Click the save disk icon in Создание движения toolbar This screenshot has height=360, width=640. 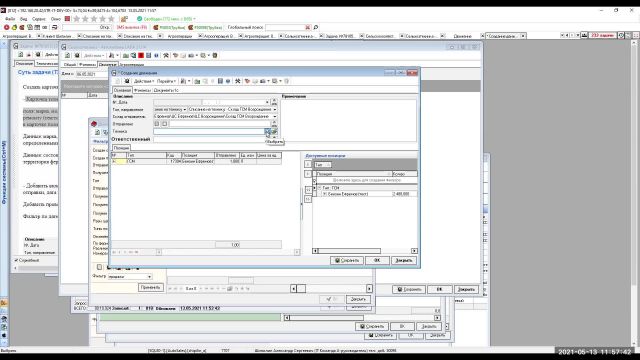tap(127, 81)
